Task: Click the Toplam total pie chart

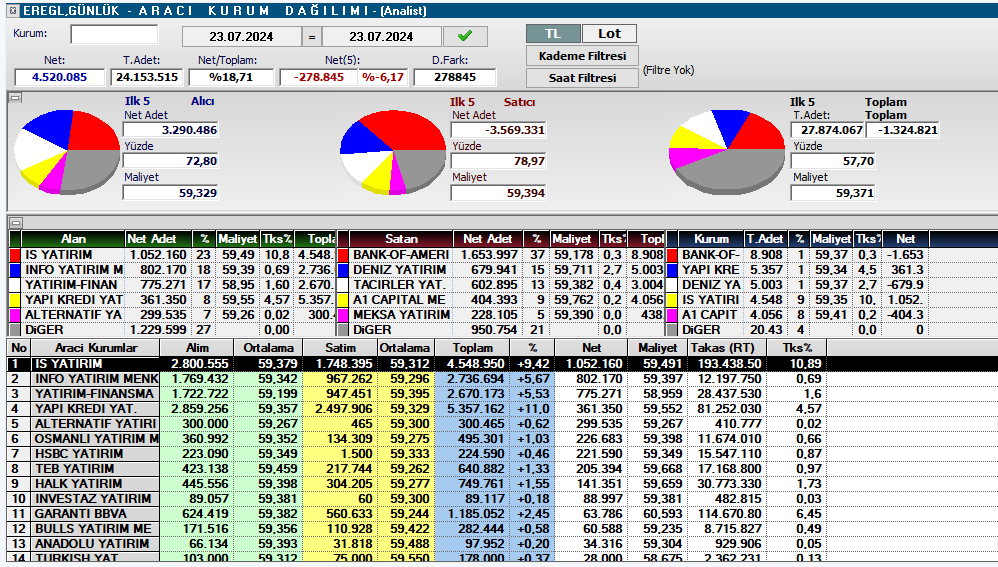Action: tap(726, 151)
